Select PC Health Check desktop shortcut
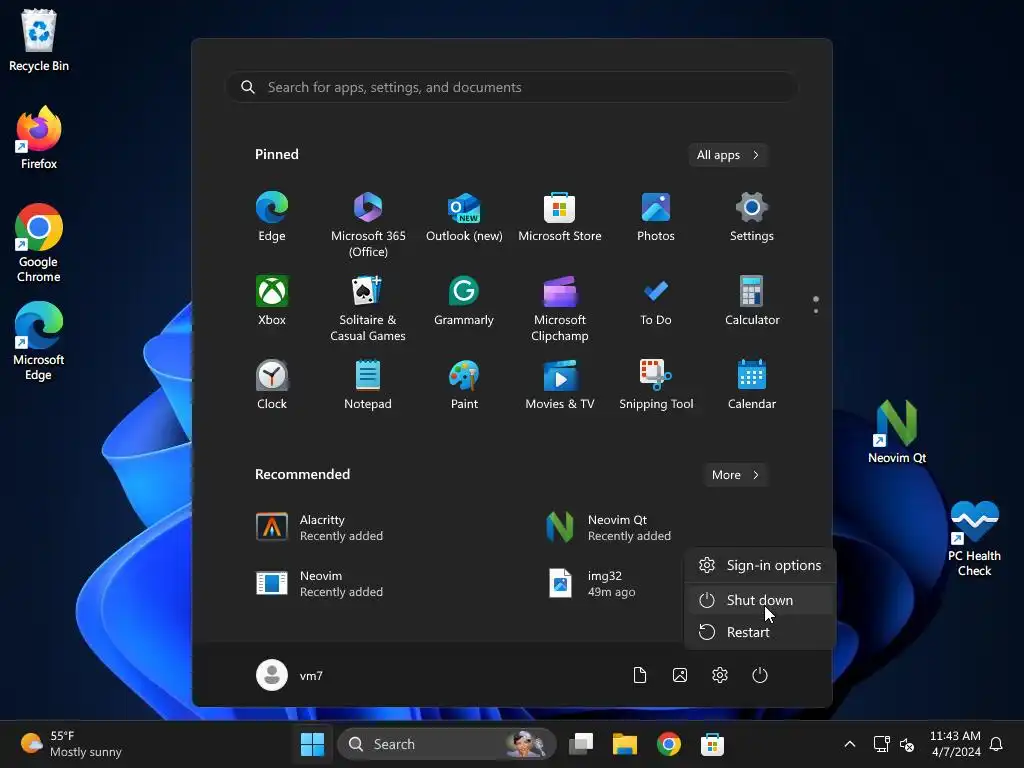1024x768 pixels. (974, 538)
